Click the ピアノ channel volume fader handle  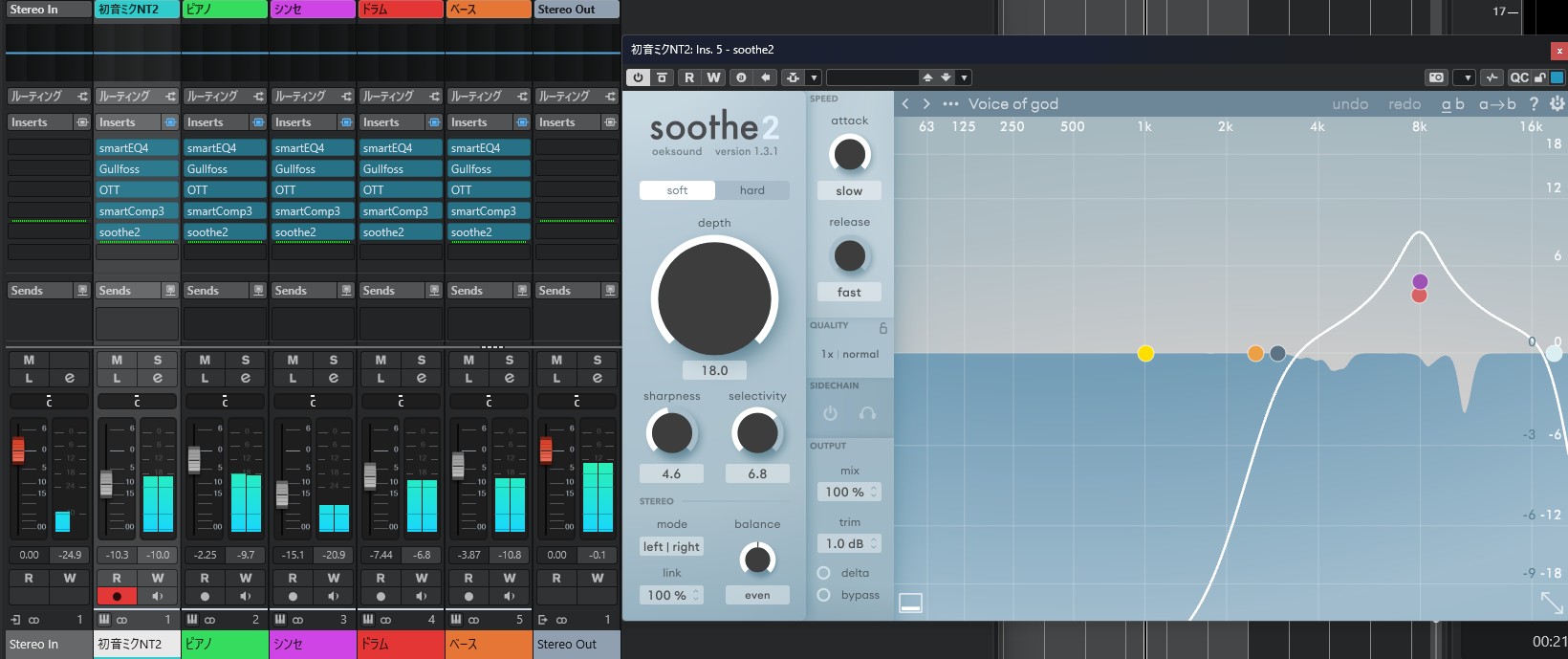(x=194, y=460)
